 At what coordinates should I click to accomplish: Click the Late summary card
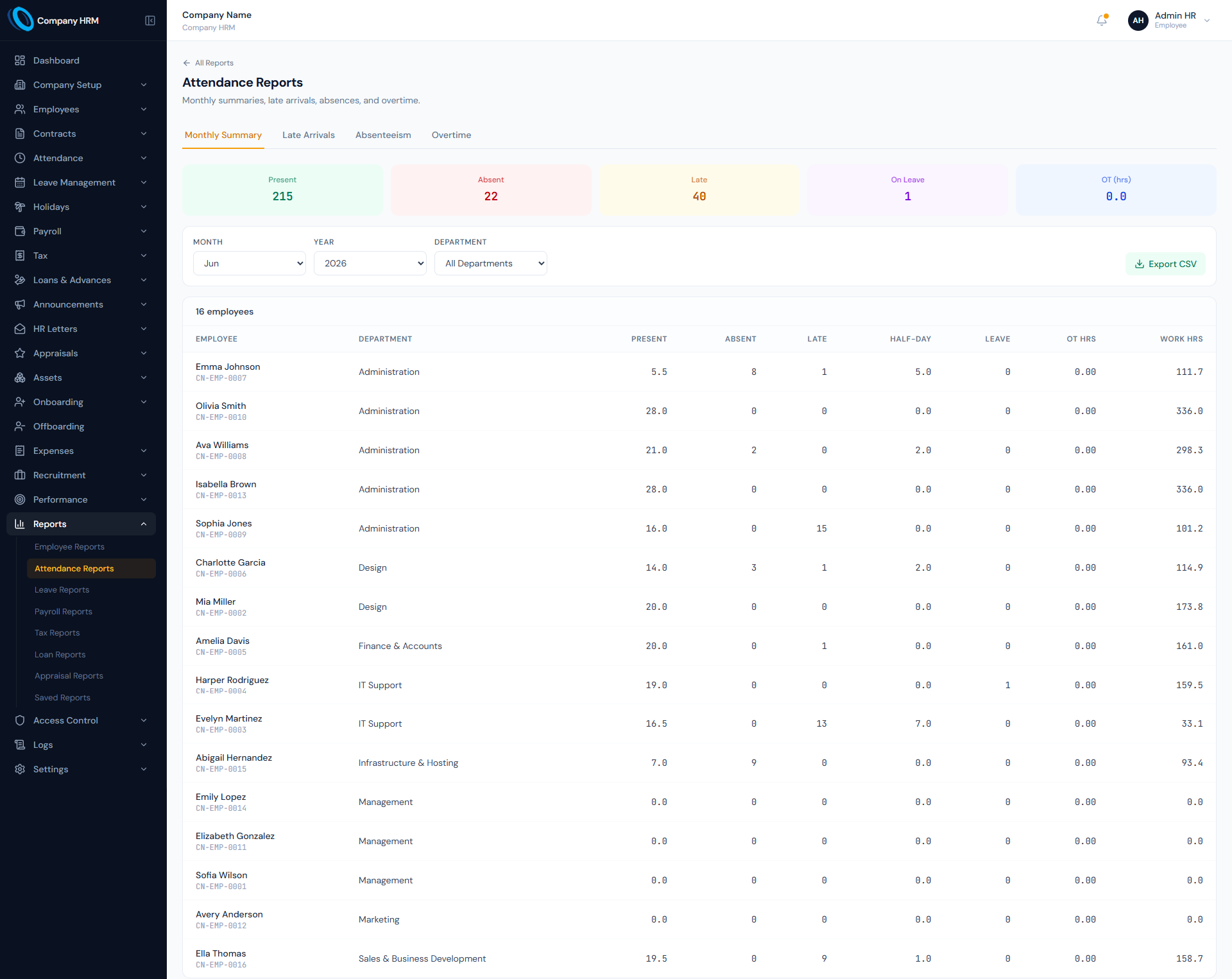[699, 190]
